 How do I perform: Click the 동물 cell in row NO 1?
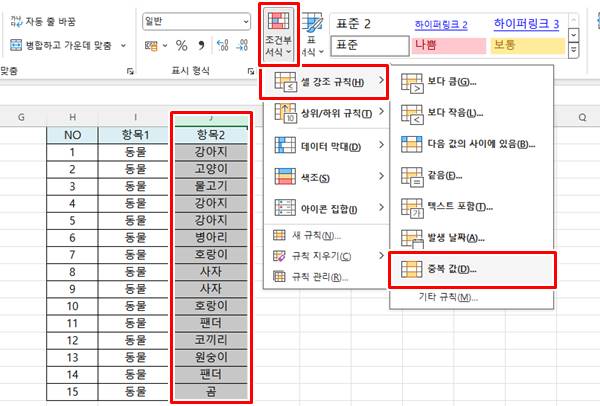pos(135,152)
